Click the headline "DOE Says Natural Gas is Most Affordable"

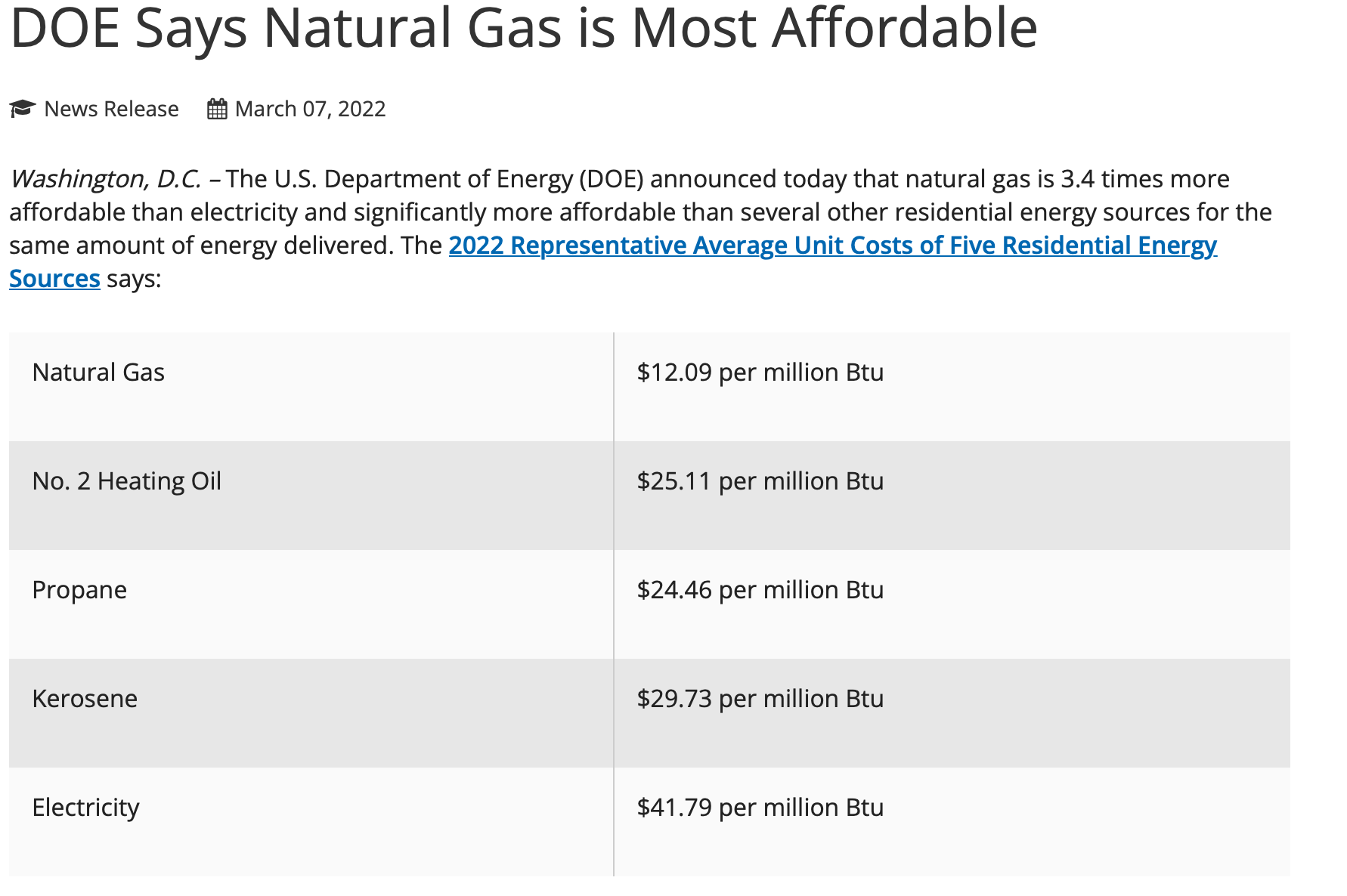pyautogui.click(x=523, y=29)
